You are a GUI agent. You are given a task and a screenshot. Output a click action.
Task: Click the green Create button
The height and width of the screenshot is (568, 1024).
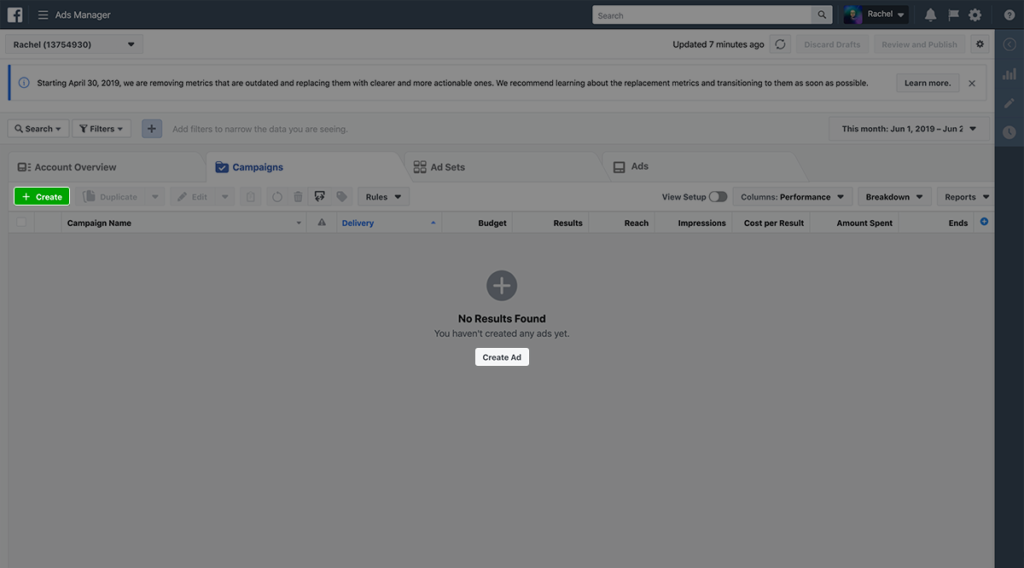pyautogui.click(x=42, y=197)
